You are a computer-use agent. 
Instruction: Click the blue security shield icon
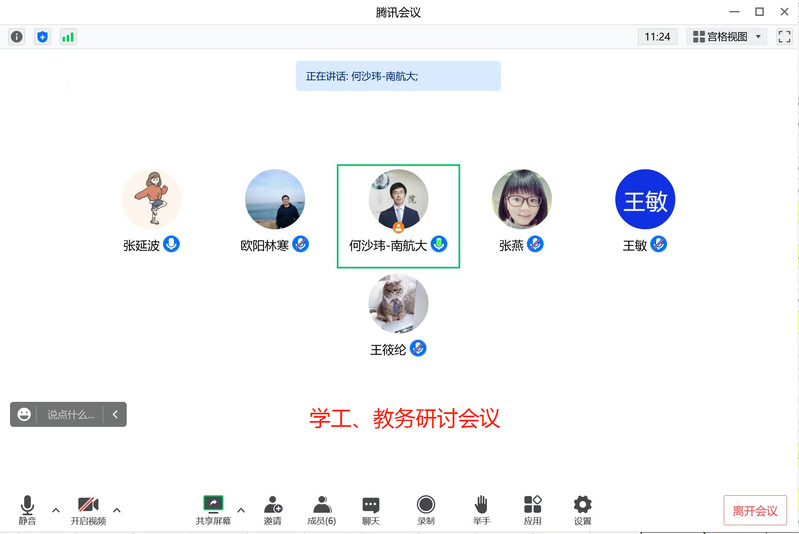click(x=42, y=37)
